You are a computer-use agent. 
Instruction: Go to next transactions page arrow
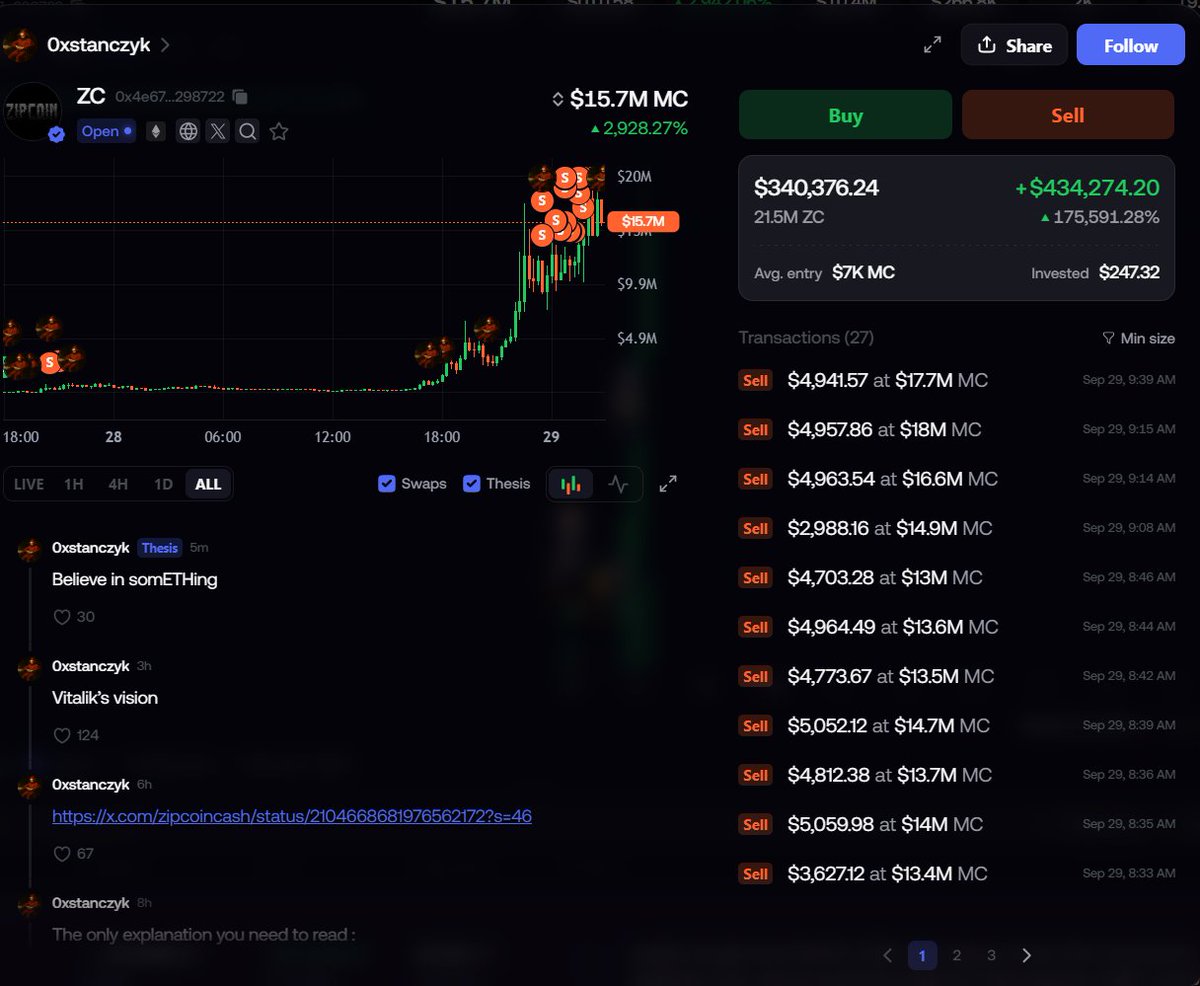pos(1026,955)
